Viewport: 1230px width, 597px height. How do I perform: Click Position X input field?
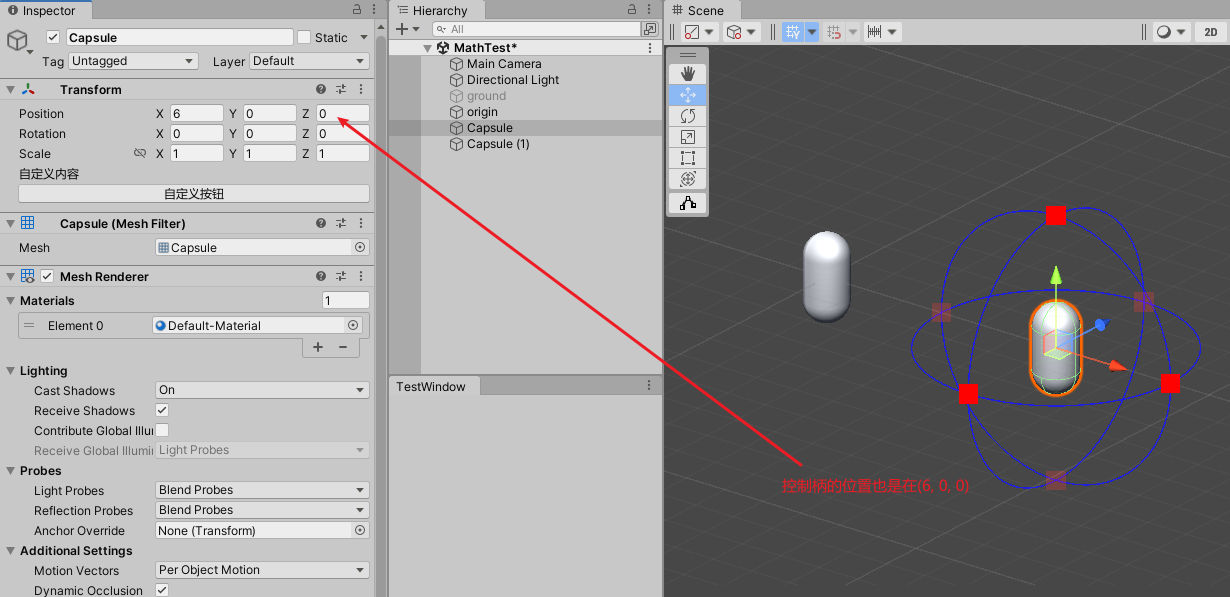pos(196,114)
